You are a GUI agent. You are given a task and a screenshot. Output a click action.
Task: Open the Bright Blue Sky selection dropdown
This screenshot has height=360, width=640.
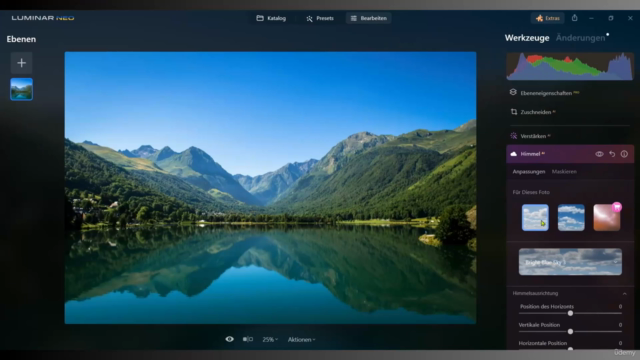(x=570, y=262)
